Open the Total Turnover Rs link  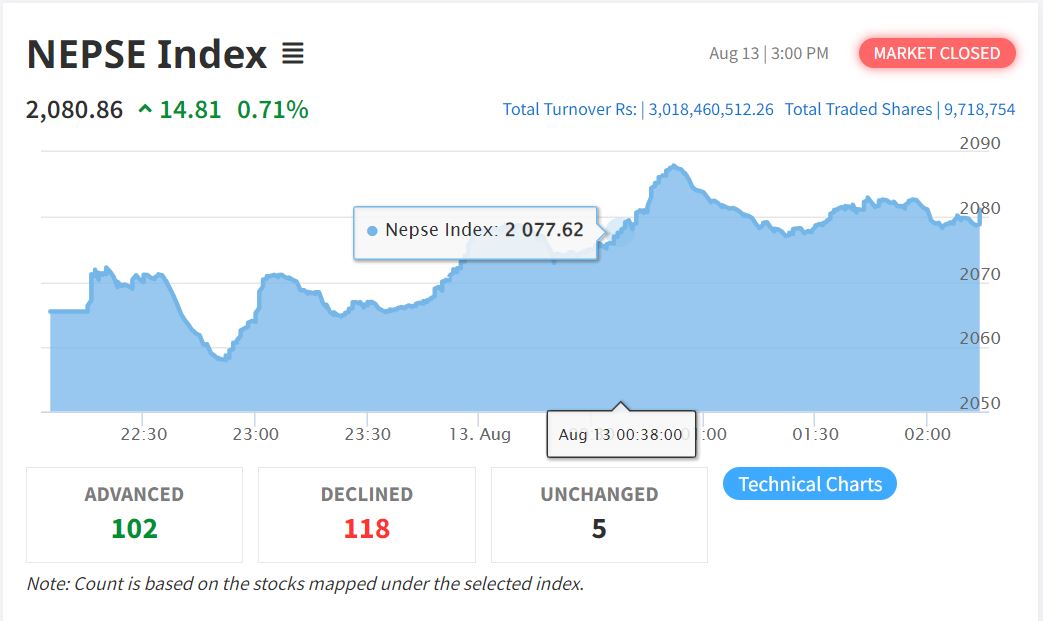[x=638, y=109]
